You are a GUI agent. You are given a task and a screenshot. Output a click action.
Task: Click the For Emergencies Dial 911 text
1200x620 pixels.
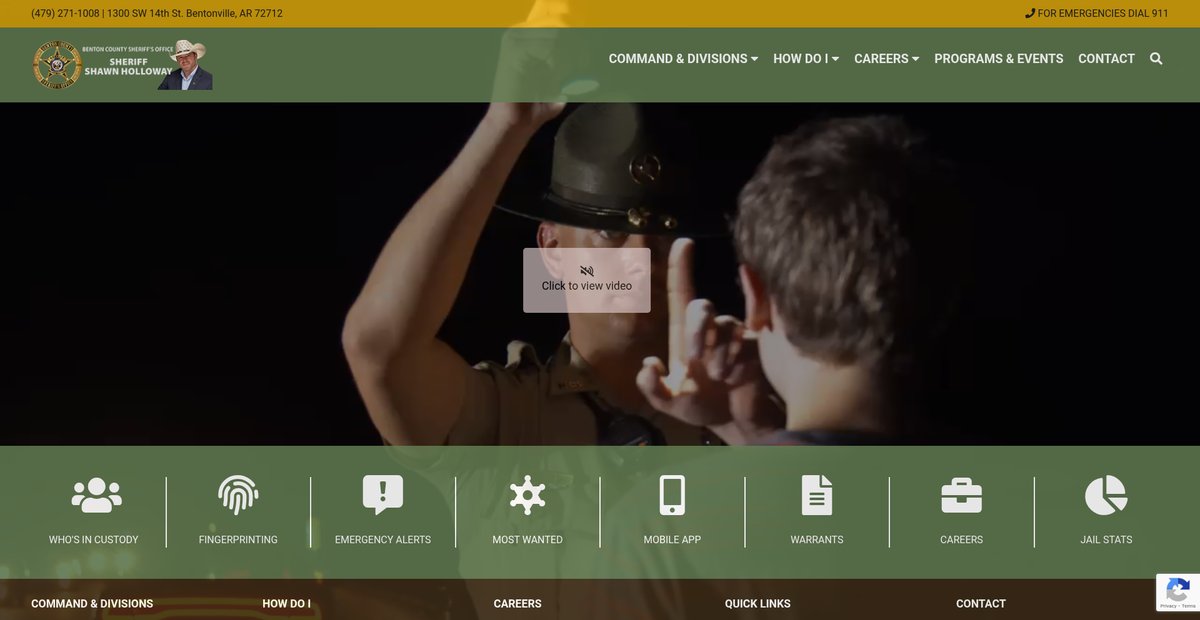click(1096, 14)
